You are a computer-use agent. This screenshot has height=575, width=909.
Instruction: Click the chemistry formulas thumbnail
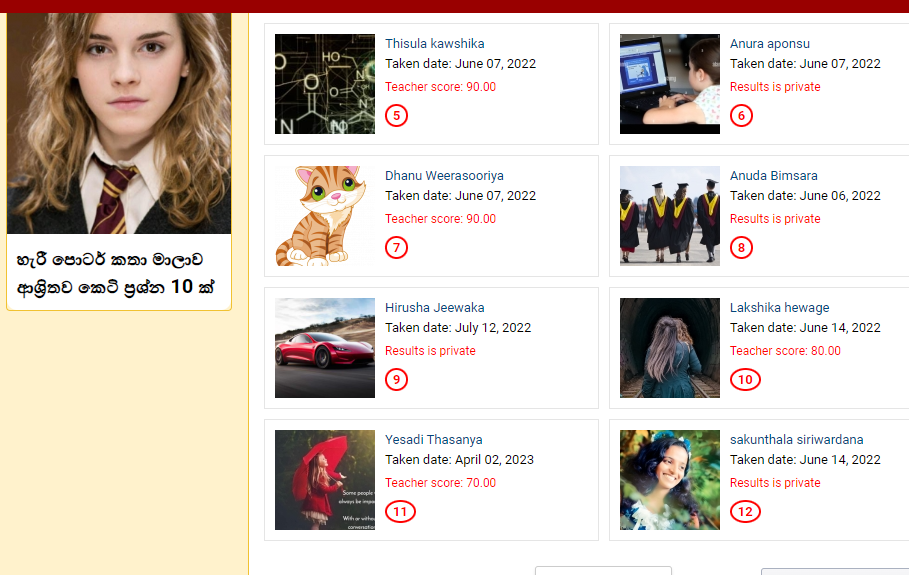325,84
